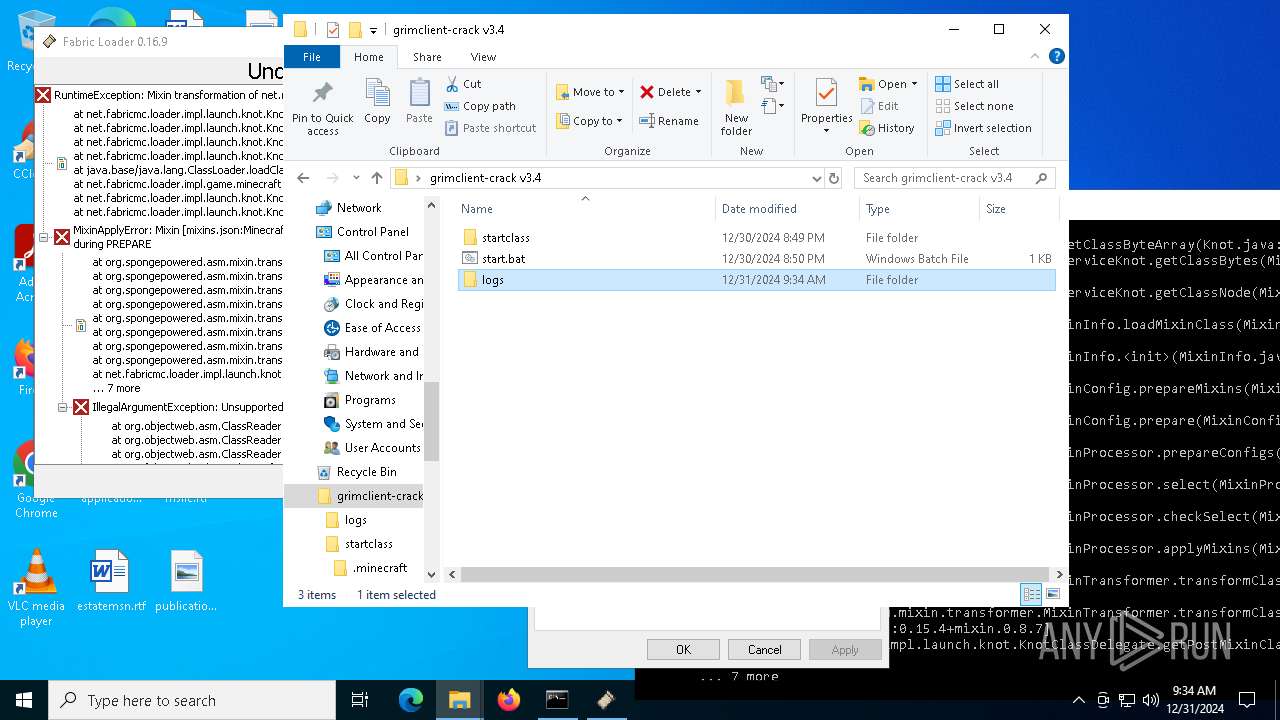The height and width of the screenshot is (720, 1280).
Task: Sort by Name column header
Action: [585, 209]
